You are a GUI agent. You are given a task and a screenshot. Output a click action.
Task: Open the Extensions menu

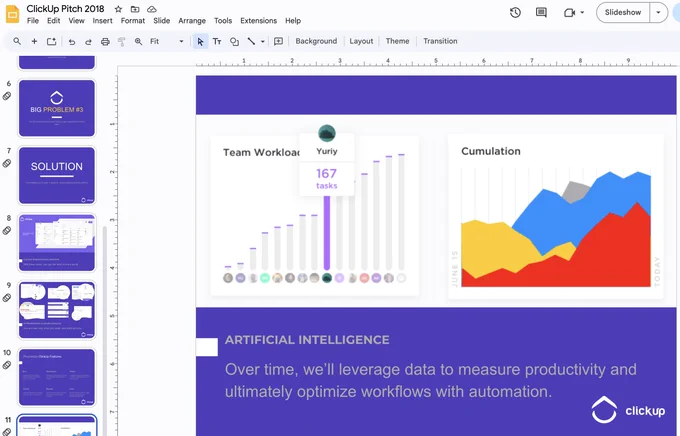coord(258,21)
